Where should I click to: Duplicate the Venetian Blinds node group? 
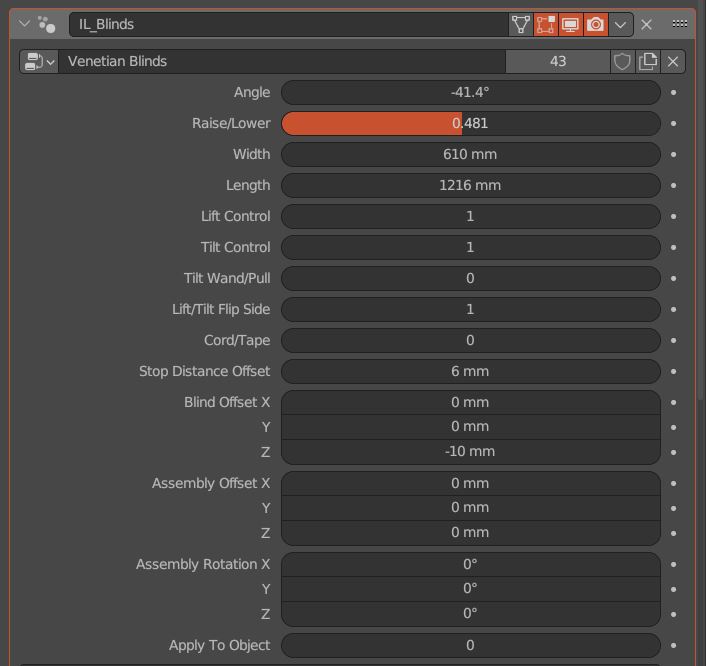647,61
